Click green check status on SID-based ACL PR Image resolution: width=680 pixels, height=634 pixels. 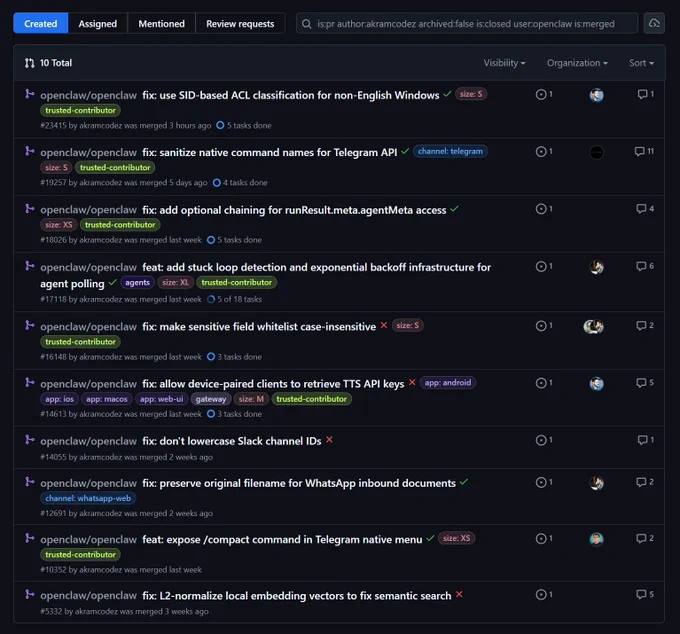[x=447, y=94]
